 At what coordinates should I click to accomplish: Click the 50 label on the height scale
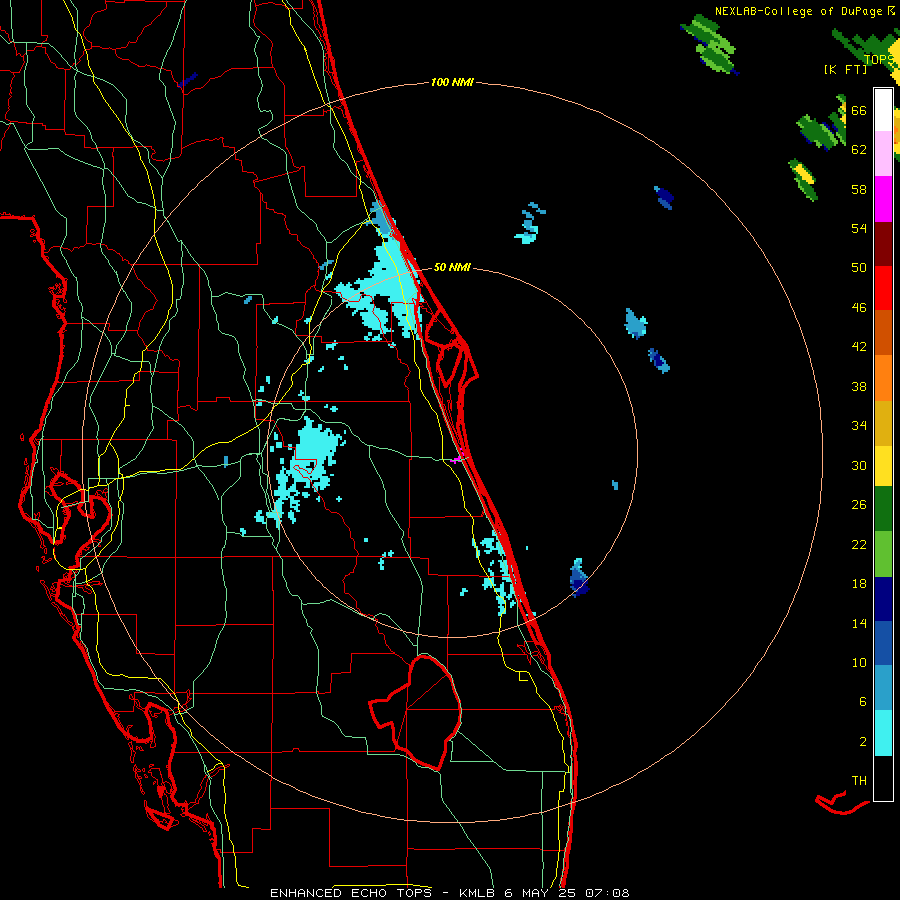[x=859, y=268]
